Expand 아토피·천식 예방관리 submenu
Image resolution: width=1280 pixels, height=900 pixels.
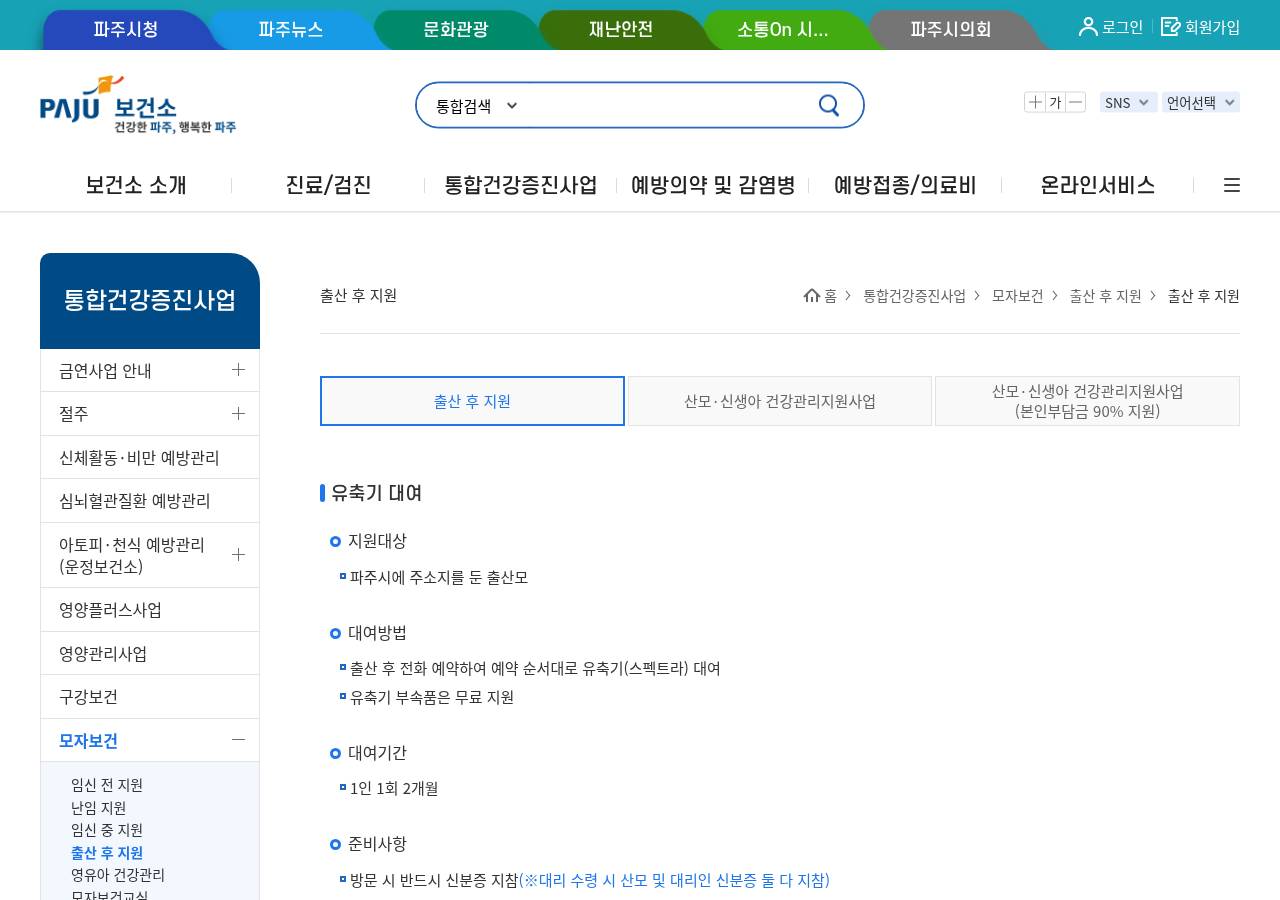click(x=238, y=555)
